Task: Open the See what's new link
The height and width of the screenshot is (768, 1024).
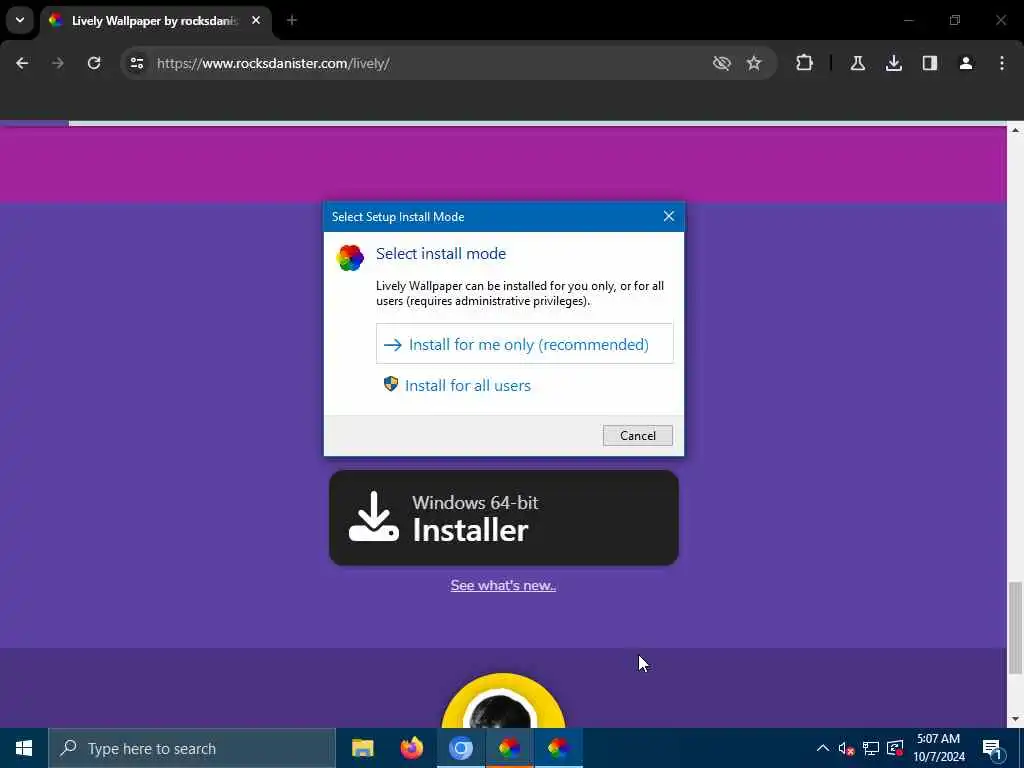Action: click(503, 585)
